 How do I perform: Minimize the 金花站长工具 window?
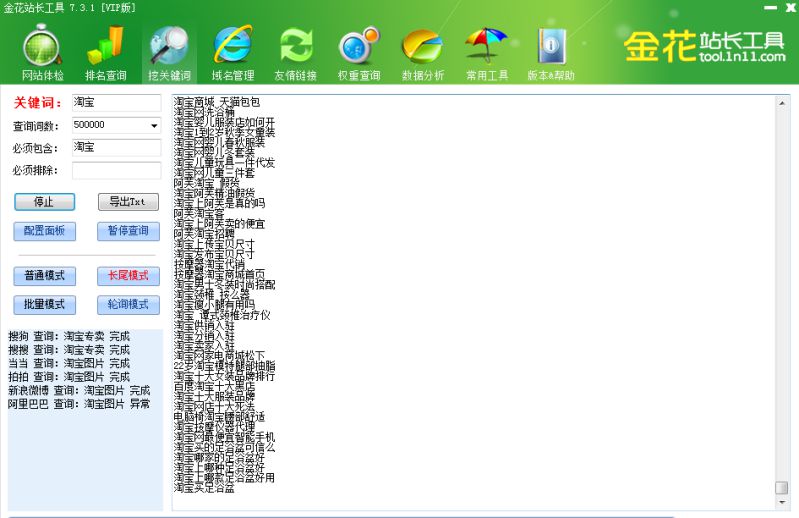[770, 8]
